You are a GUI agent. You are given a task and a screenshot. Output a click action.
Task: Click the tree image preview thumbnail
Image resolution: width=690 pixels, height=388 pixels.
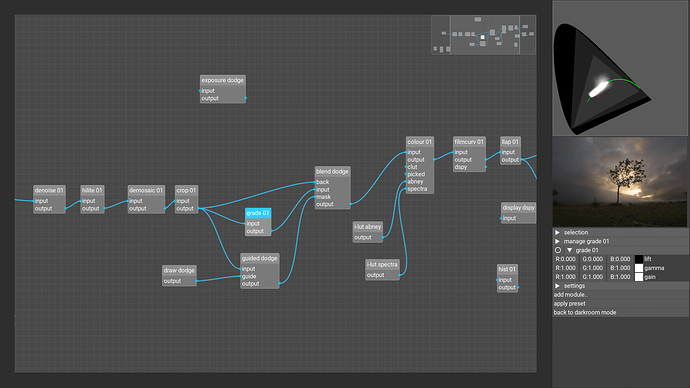click(620, 182)
